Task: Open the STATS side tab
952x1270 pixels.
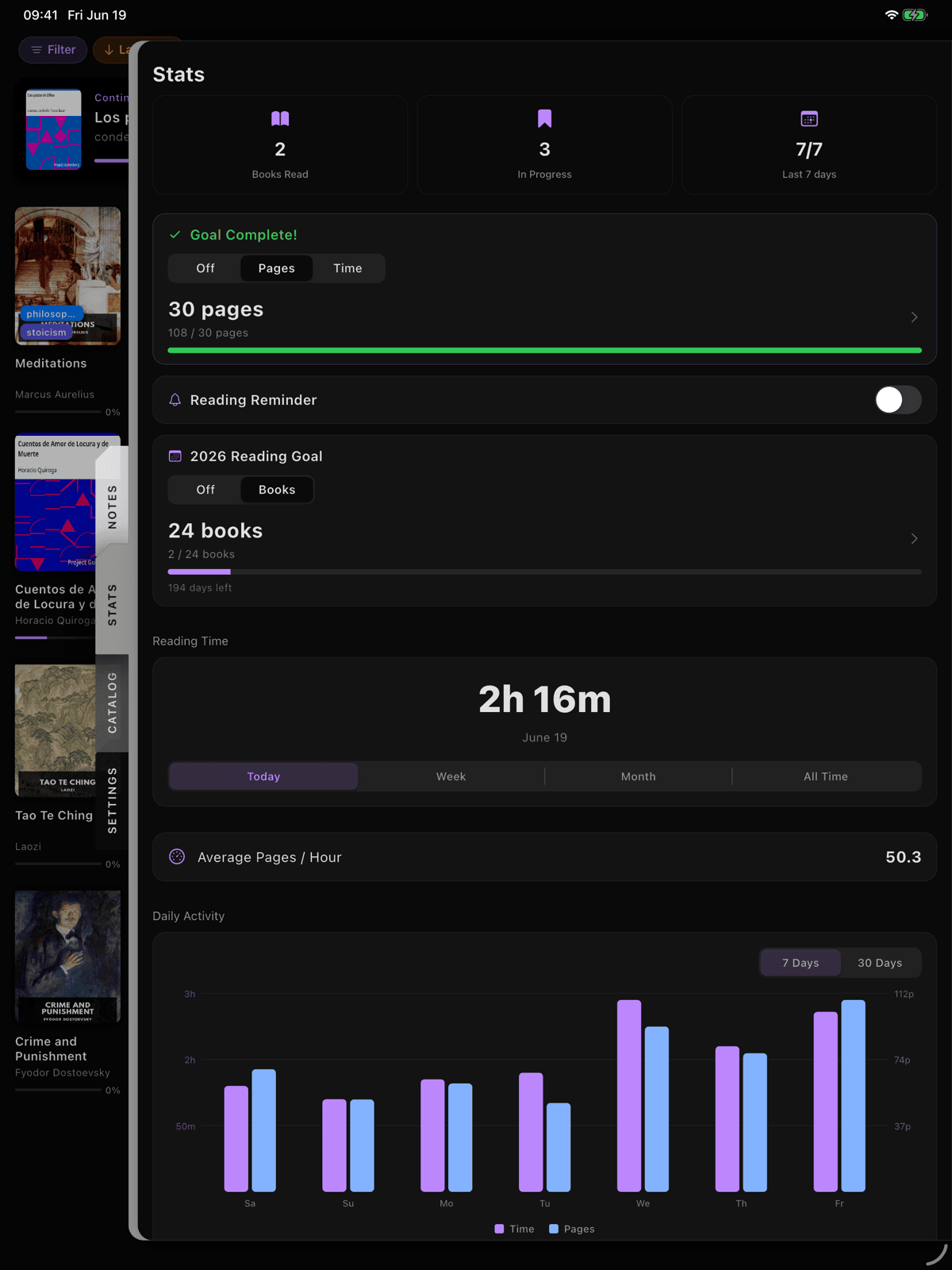Action: click(x=112, y=605)
